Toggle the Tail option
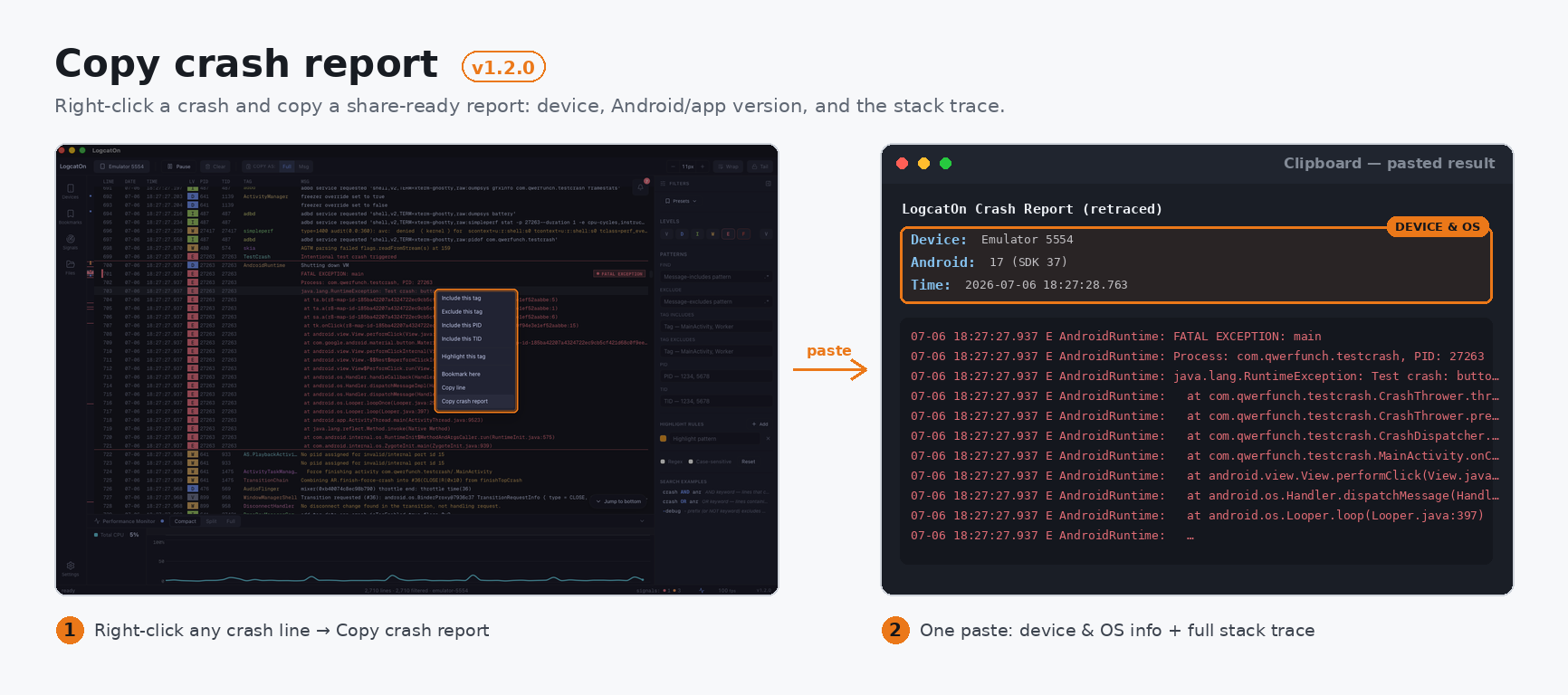The height and width of the screenshot is (695, 1568). pos(761,167)
